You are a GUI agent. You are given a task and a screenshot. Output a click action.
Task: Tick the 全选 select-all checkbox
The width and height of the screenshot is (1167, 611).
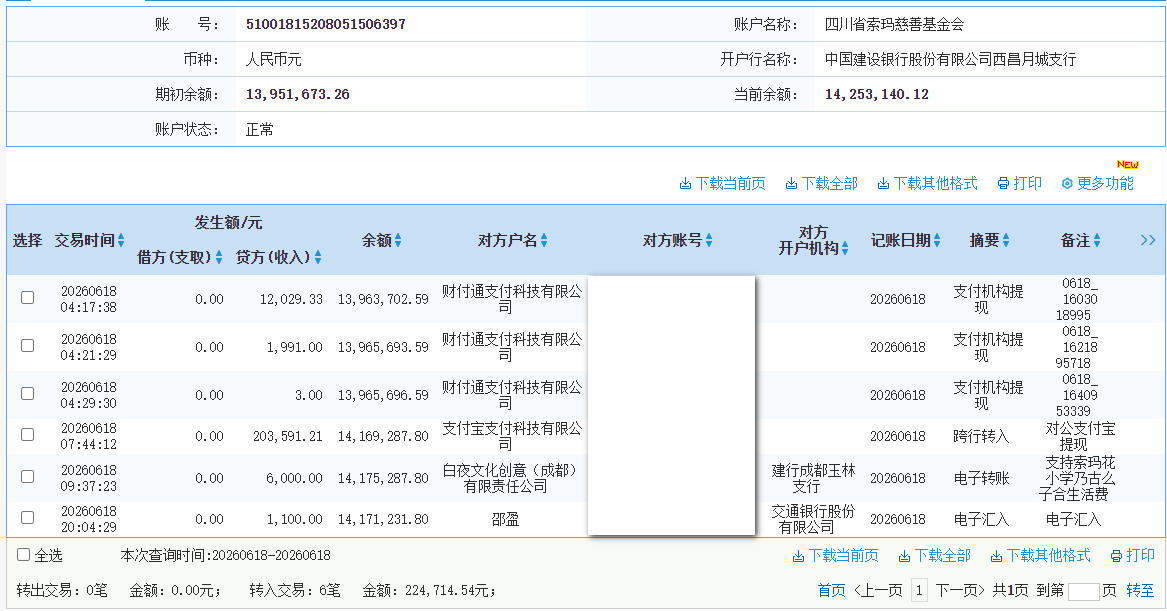tap(23, 554)
